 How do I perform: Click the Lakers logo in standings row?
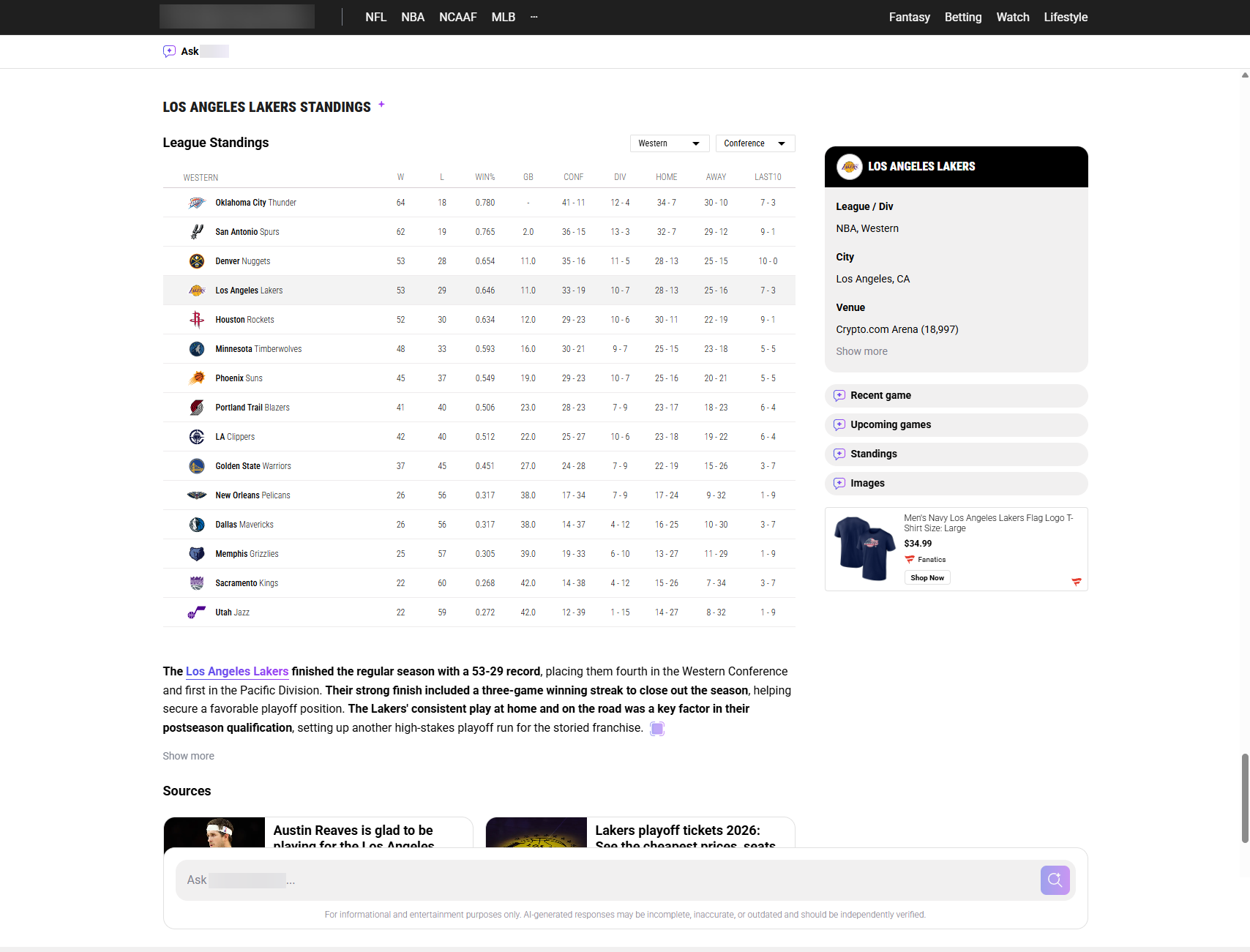point(197,291)
